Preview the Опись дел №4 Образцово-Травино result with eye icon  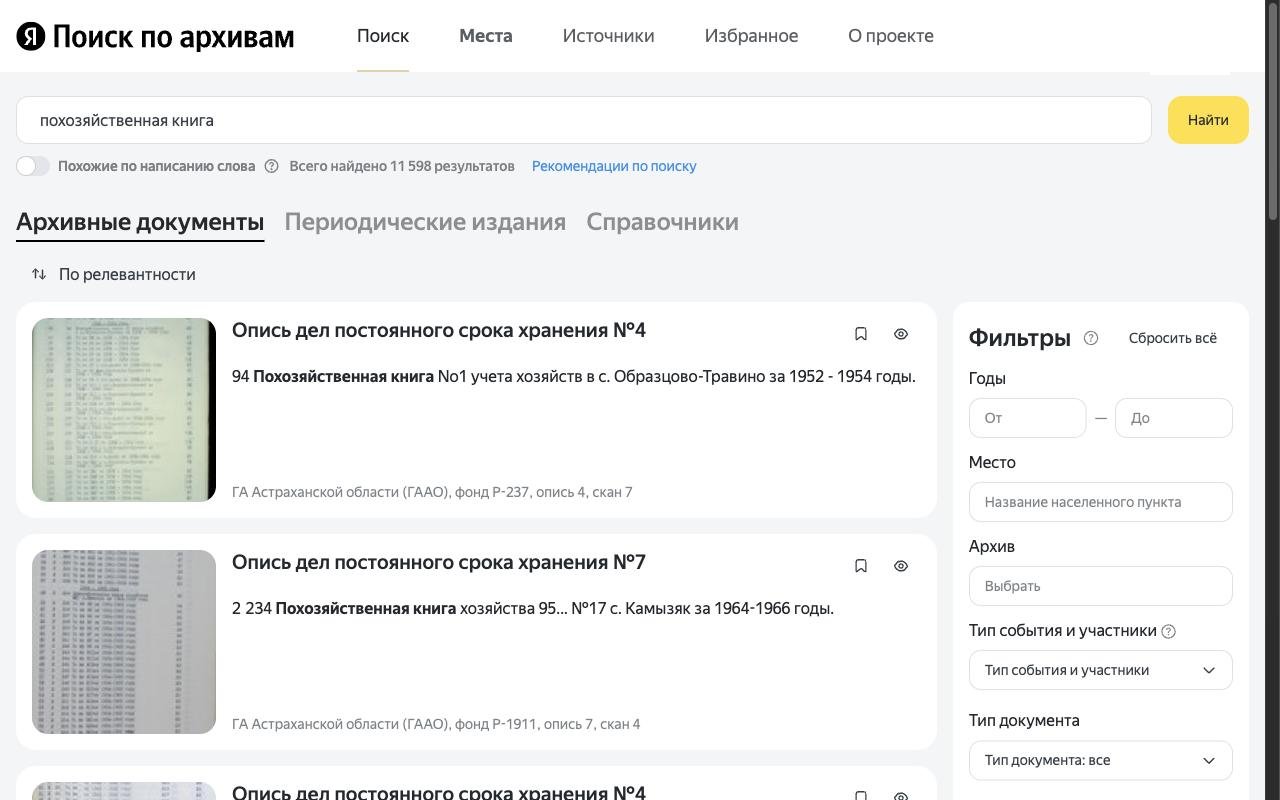point(901,334)
